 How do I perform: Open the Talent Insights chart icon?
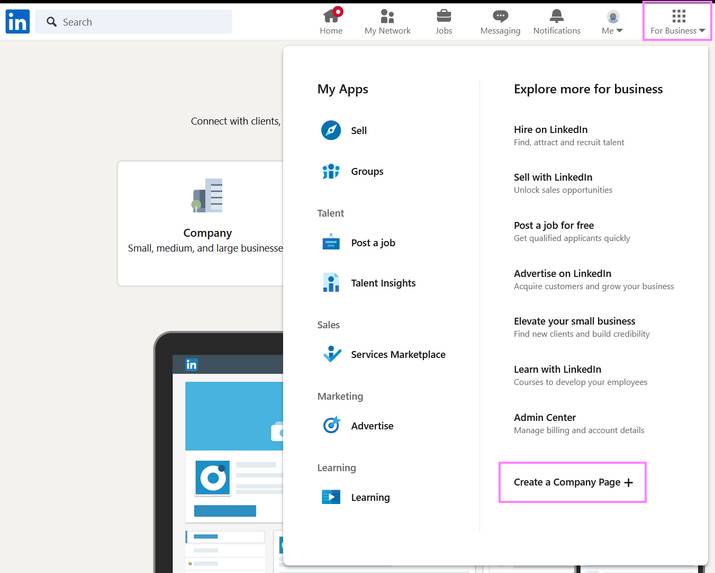[331, 283]
